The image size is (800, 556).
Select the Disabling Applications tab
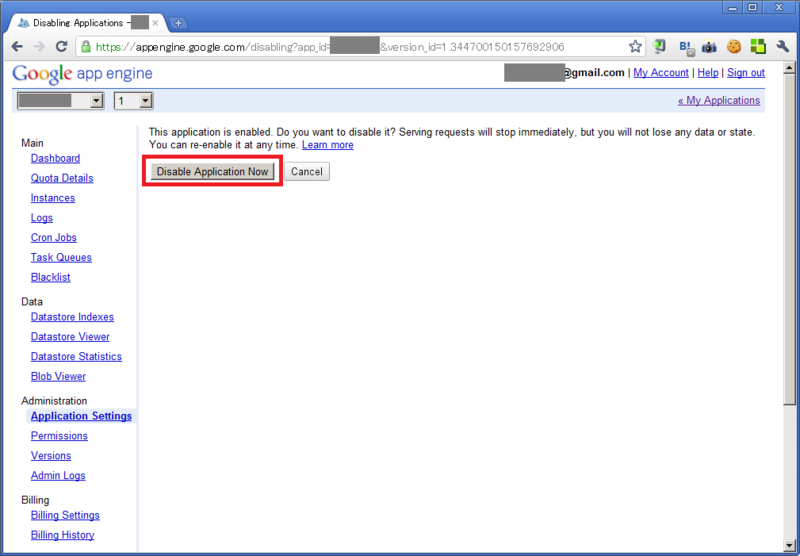[x=88, y=23]
